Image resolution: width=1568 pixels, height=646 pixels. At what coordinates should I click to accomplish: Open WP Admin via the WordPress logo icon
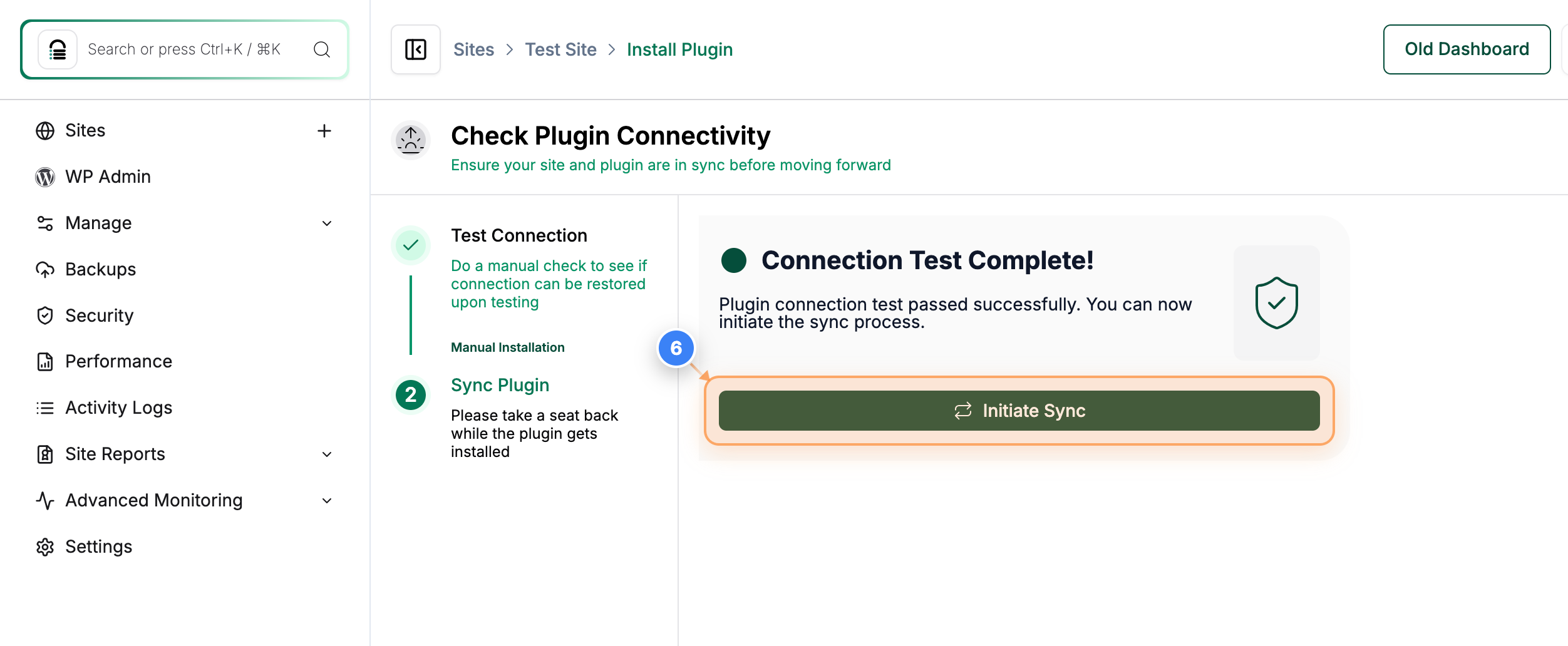click(44, 177)
